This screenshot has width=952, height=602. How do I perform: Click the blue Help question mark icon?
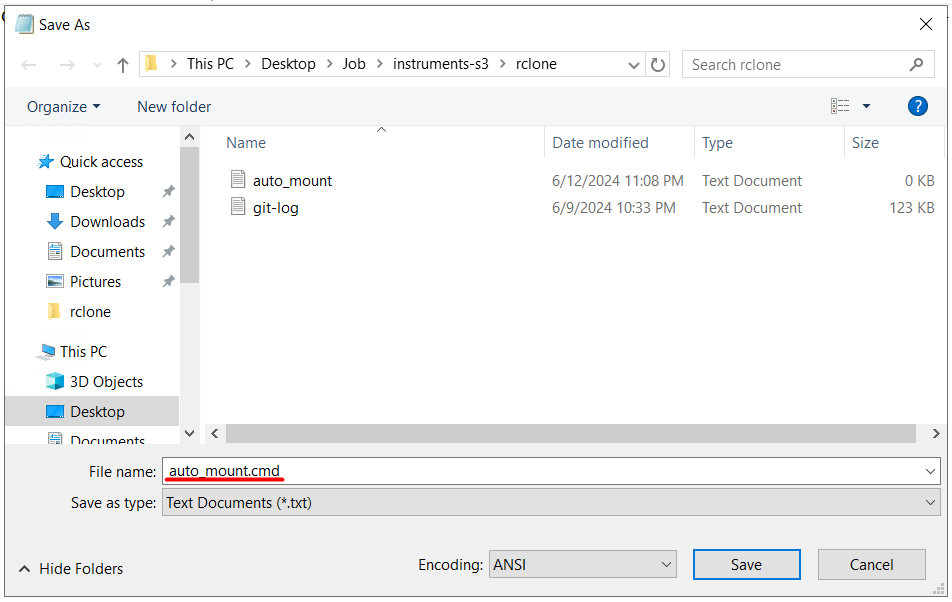tap(917, 106)
